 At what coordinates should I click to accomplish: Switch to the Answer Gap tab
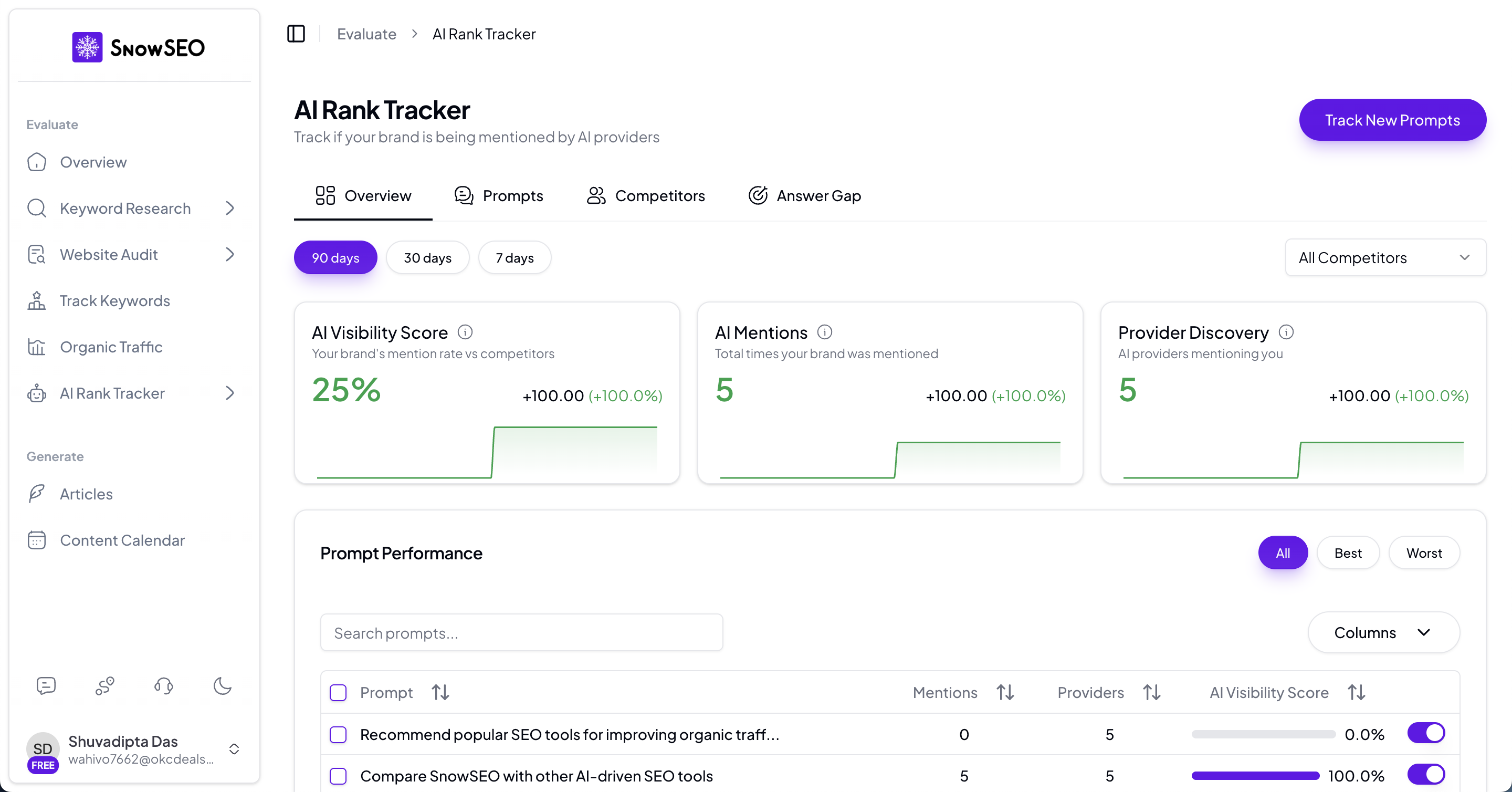[805, 195]
